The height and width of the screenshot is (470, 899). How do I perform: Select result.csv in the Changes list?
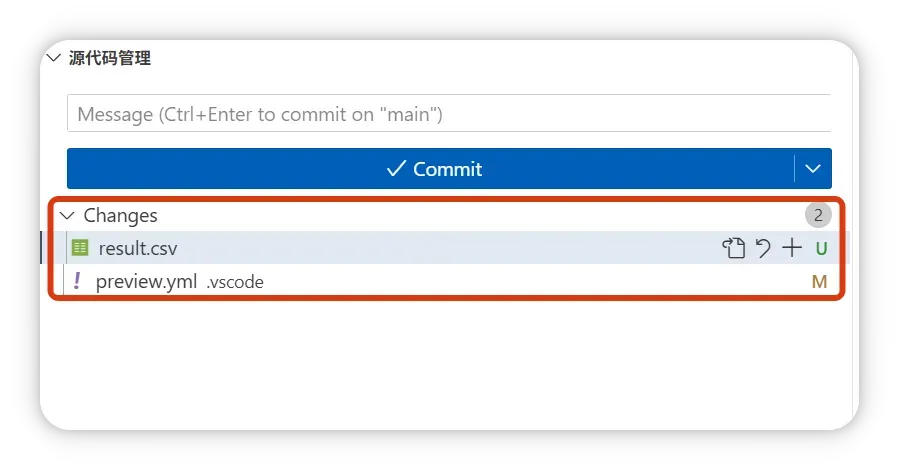138,249
